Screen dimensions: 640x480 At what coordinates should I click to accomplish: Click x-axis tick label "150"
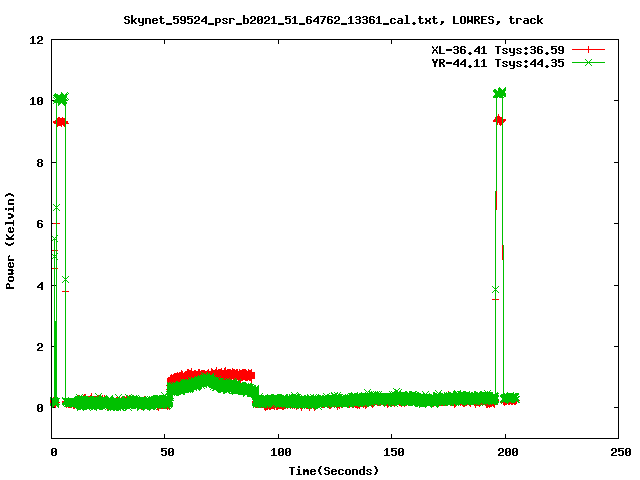tap(393, 452)
